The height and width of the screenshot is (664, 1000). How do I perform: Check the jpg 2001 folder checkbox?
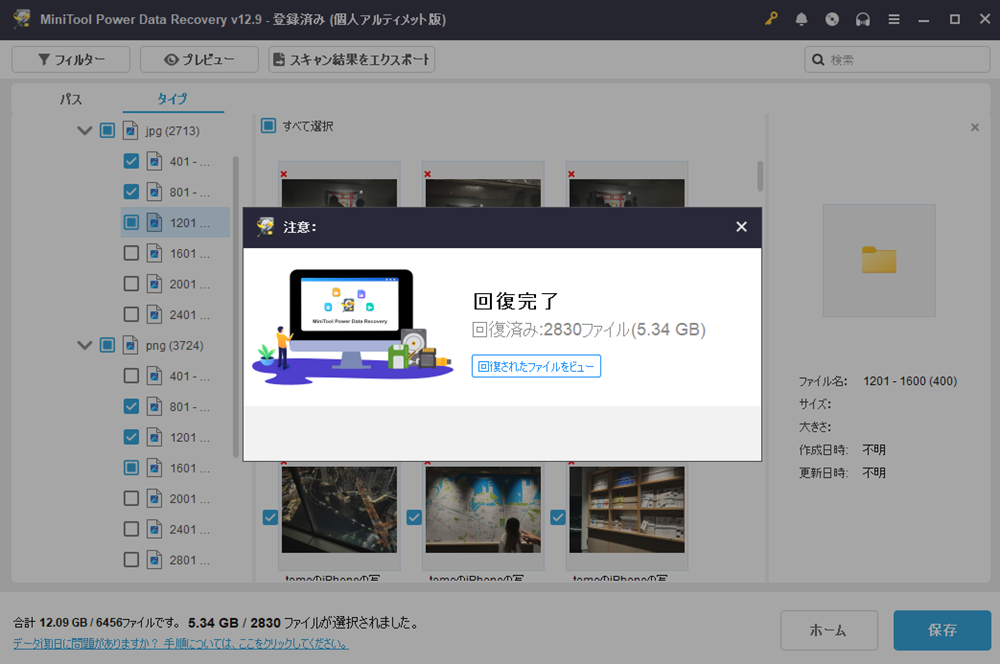(131, 284)
